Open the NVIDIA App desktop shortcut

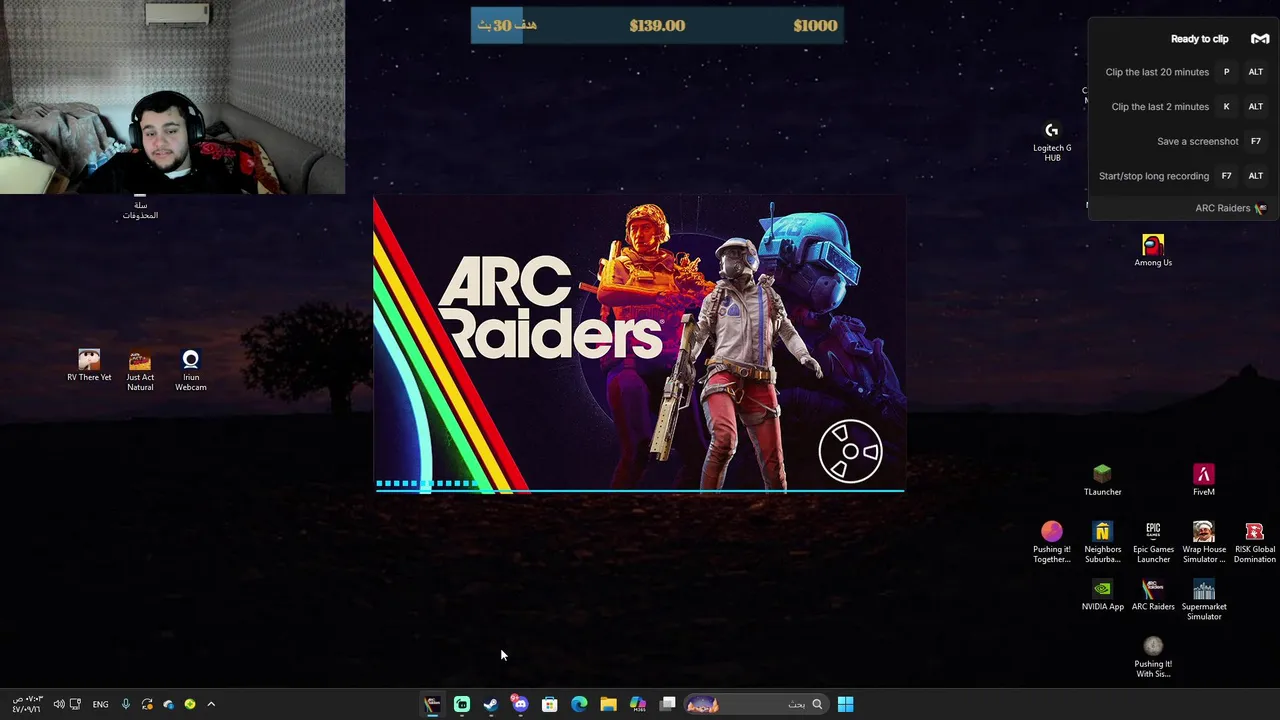[x=1102, y=595]
